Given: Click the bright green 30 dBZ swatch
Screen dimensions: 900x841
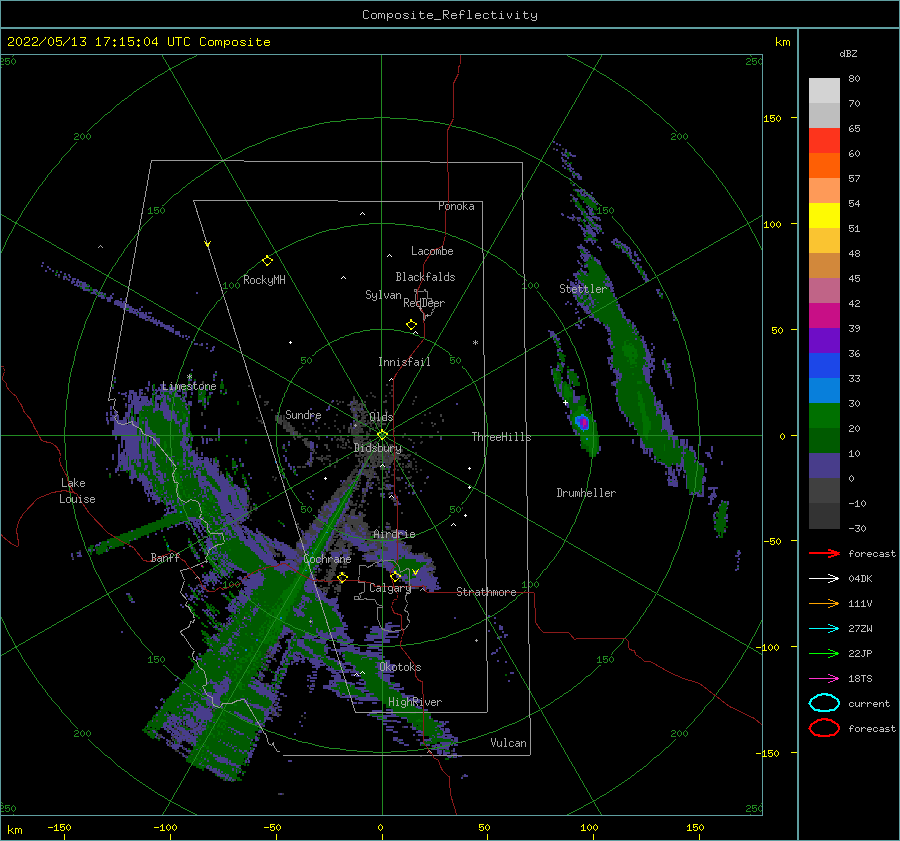Looking at the screenshot, I should tap(824, 415).
